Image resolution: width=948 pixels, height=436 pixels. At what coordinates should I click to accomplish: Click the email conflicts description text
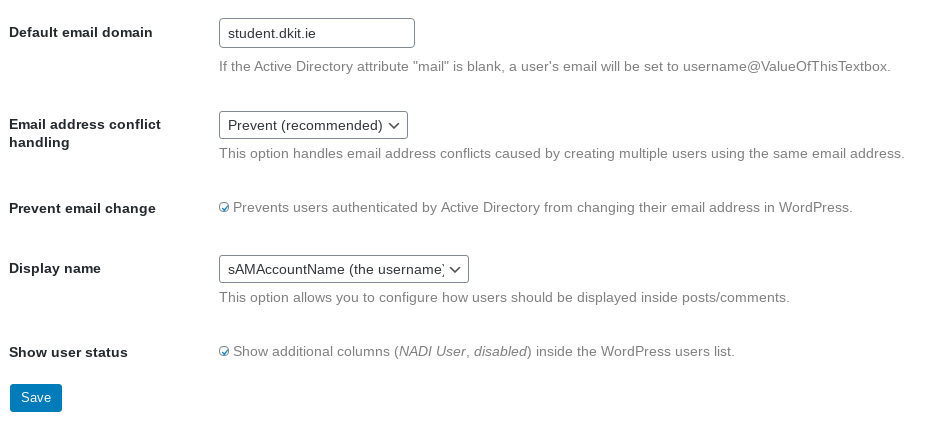[562, 154]
